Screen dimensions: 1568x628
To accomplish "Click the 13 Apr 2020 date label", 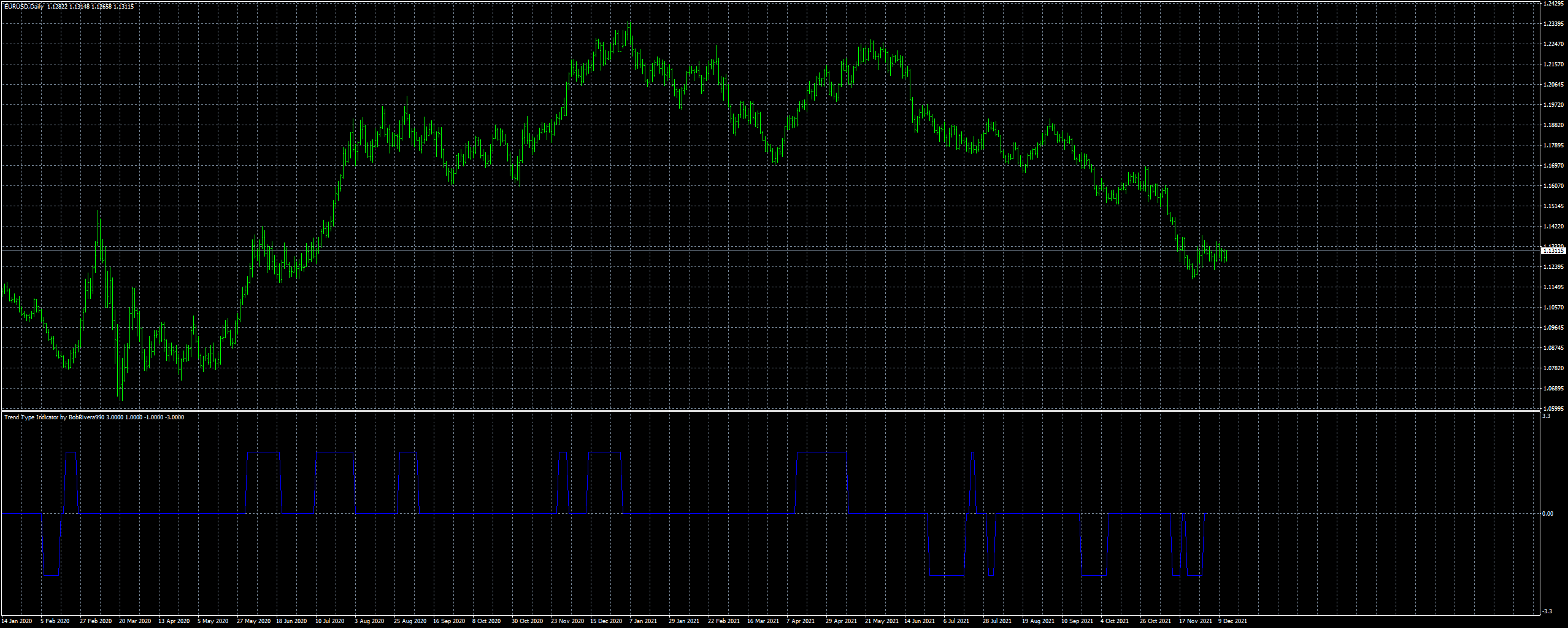I will click(174, 621).
